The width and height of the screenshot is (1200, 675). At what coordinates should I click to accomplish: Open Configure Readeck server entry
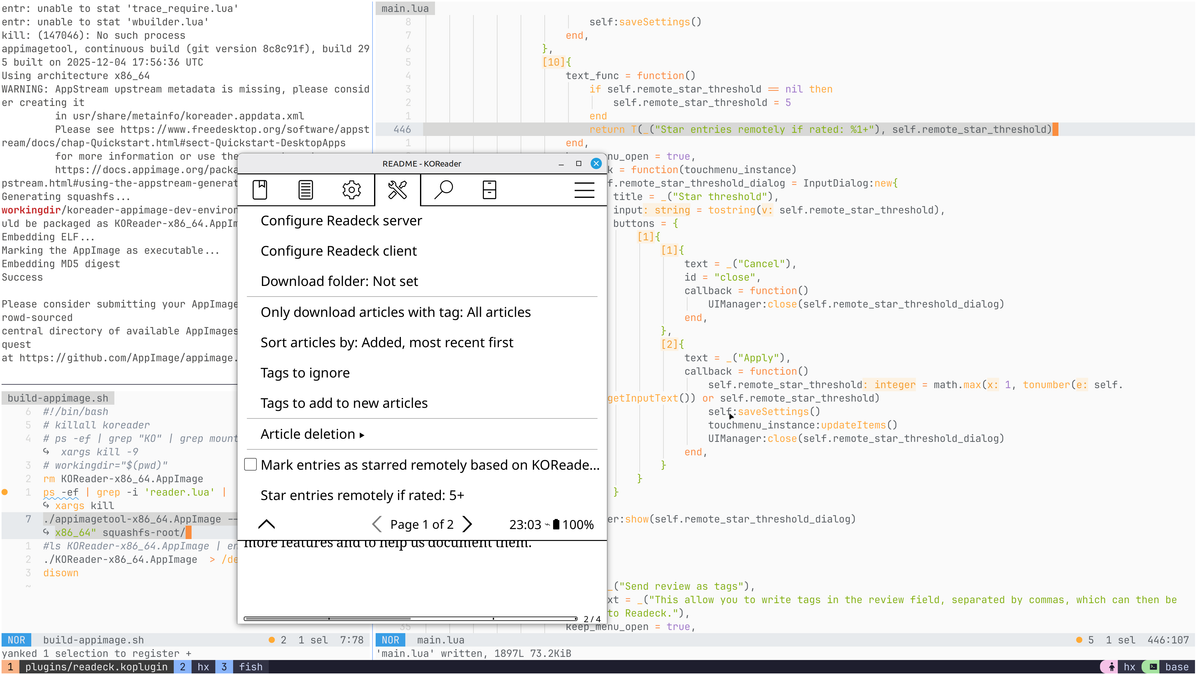[x=341, y=220]
